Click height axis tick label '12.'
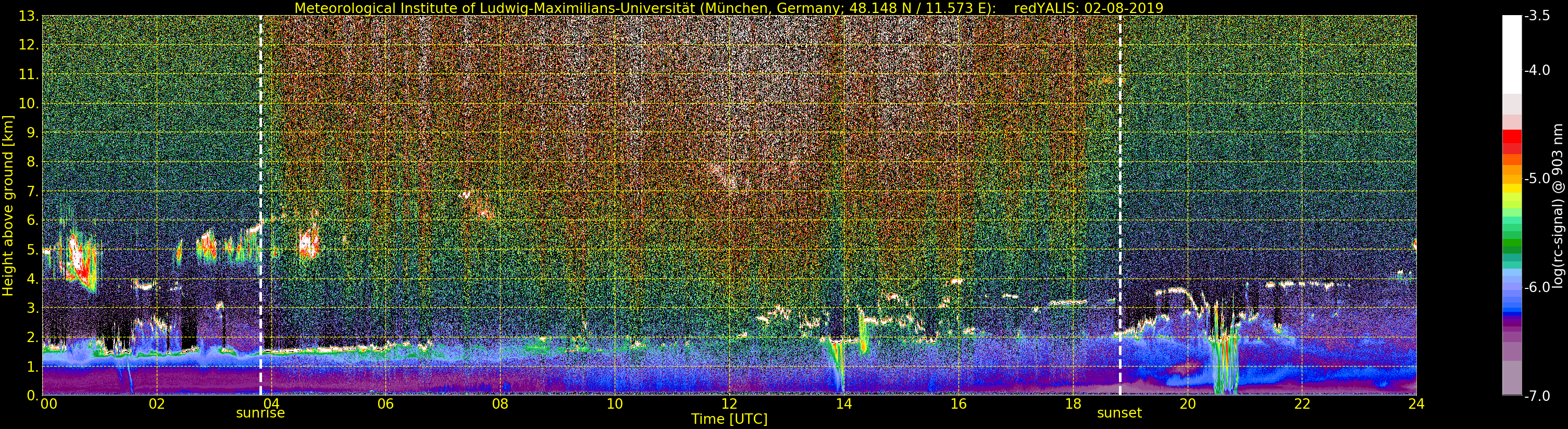The height and width of the screenshot is (429, 1568). (x=29, y=45)
